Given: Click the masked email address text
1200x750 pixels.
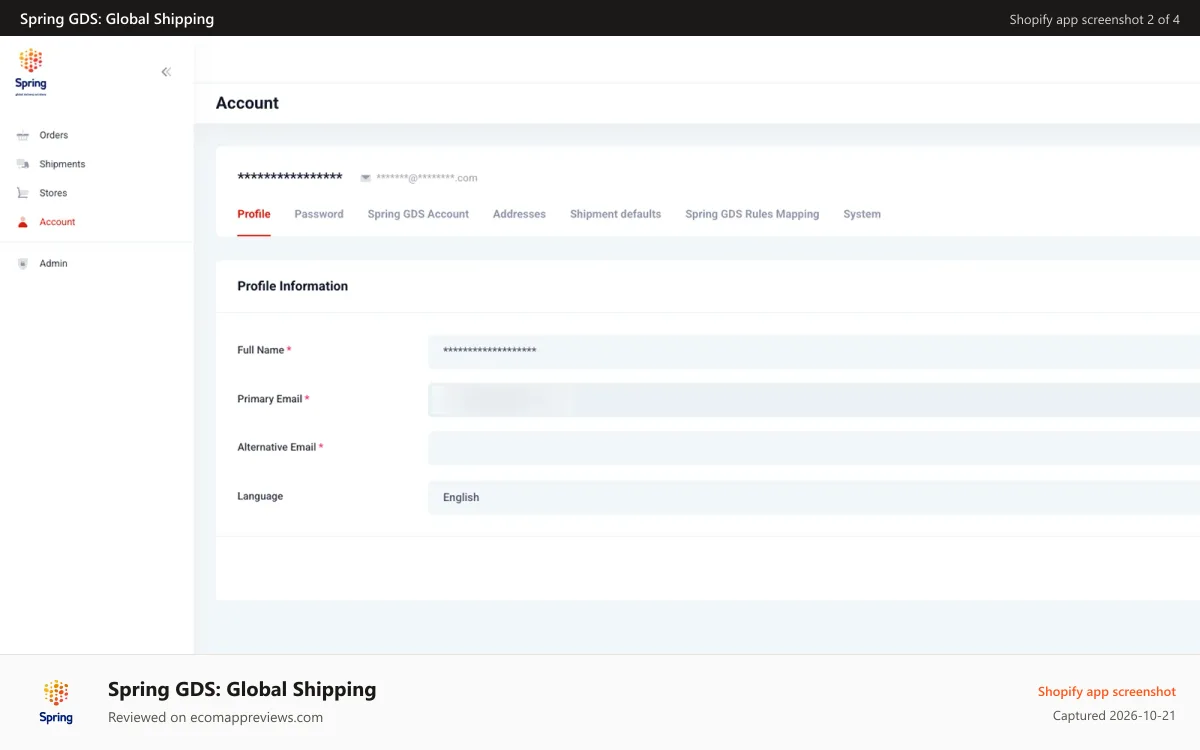Looking at the screenshot, I should click(x=427, y=178).
